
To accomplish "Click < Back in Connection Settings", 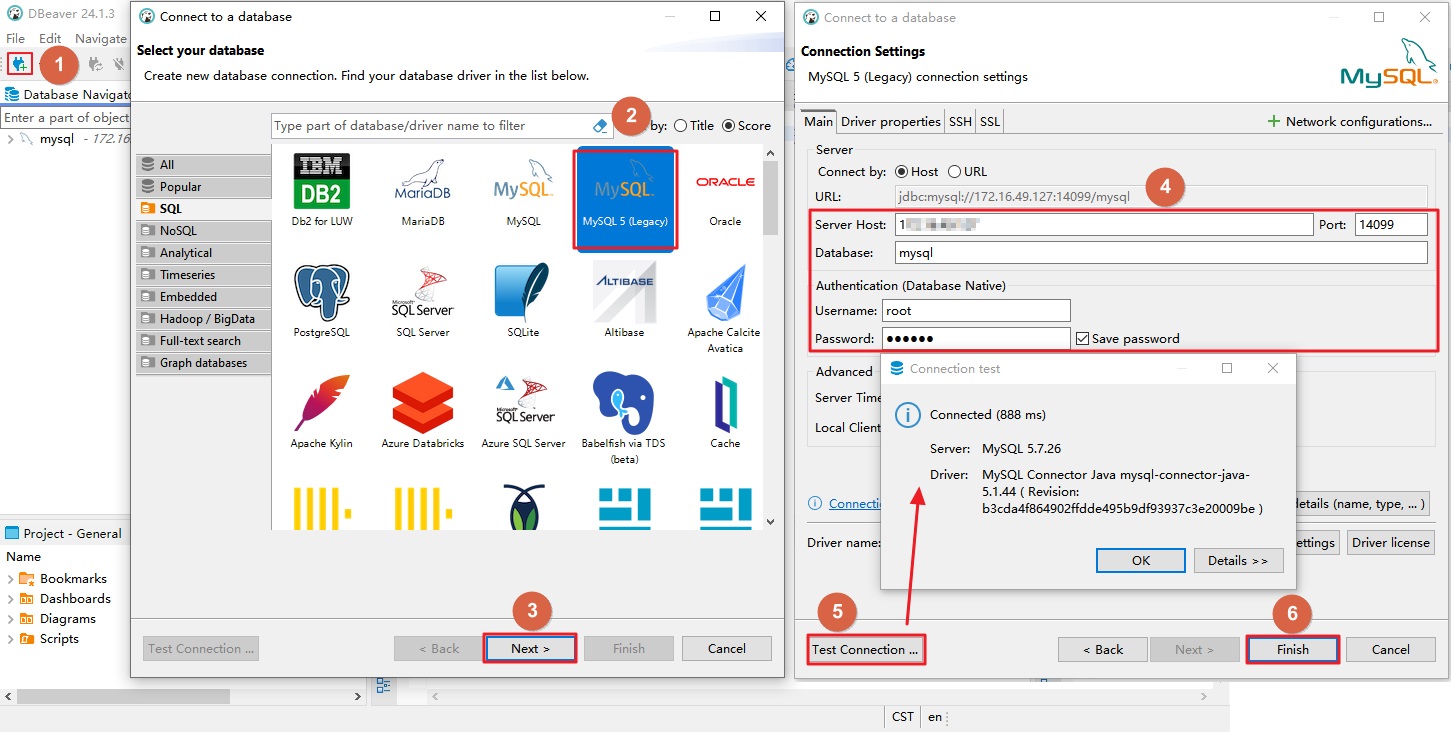I will [1103, 649].
